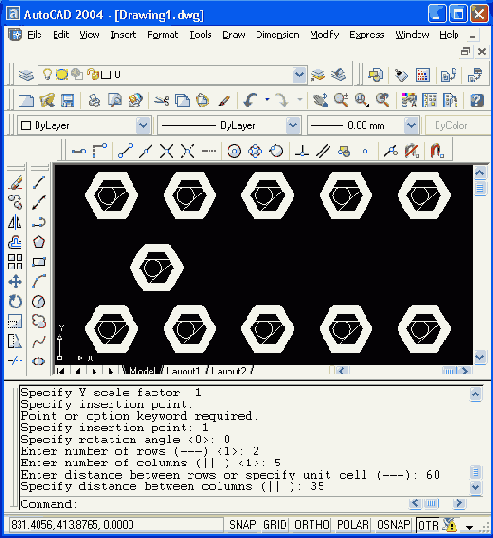Open the ByColor plot style dropdown
The height and width of the screenshot is (538, 493).
click(458, 126)
